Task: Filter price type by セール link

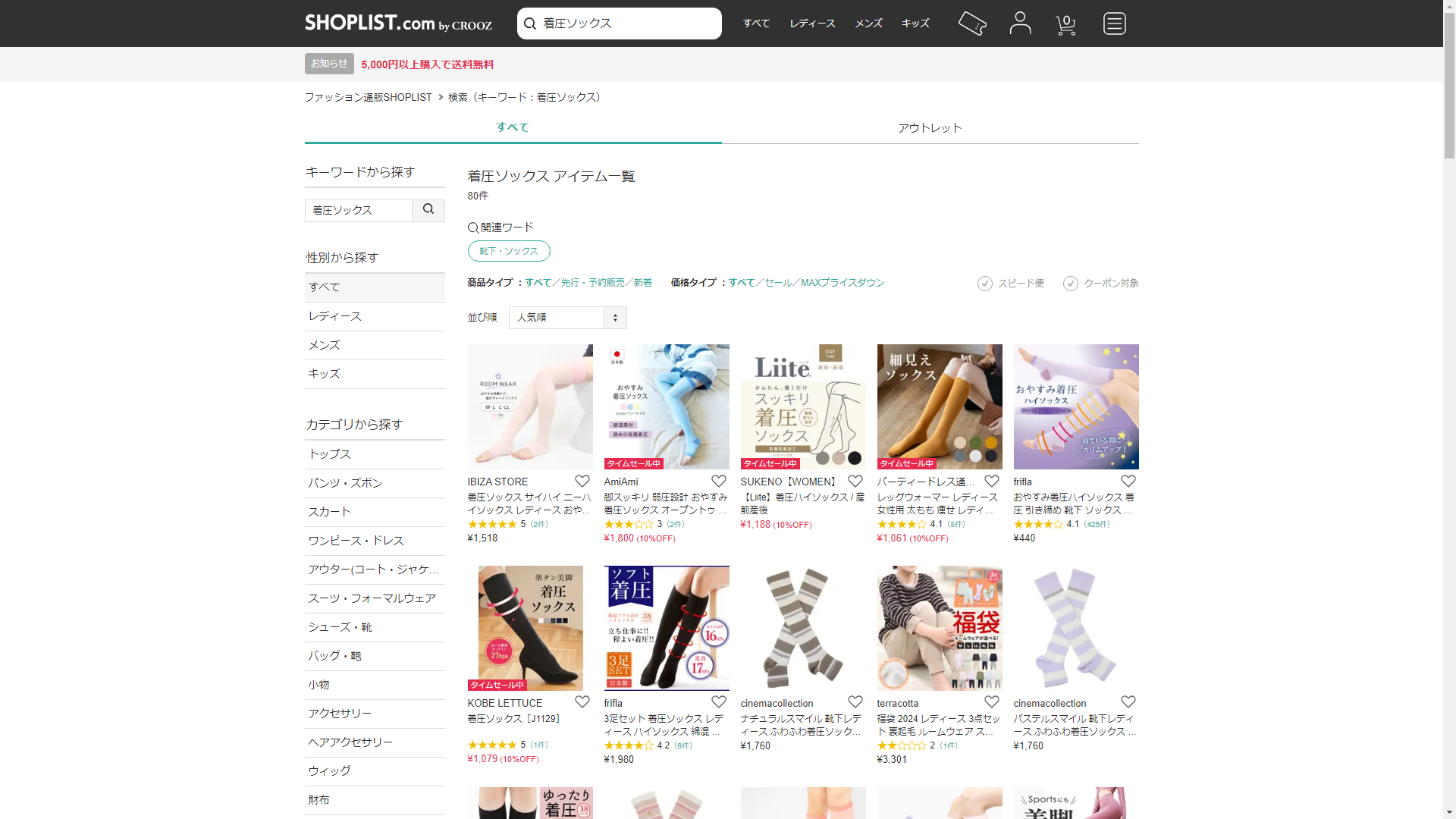Action: [778, 283]
